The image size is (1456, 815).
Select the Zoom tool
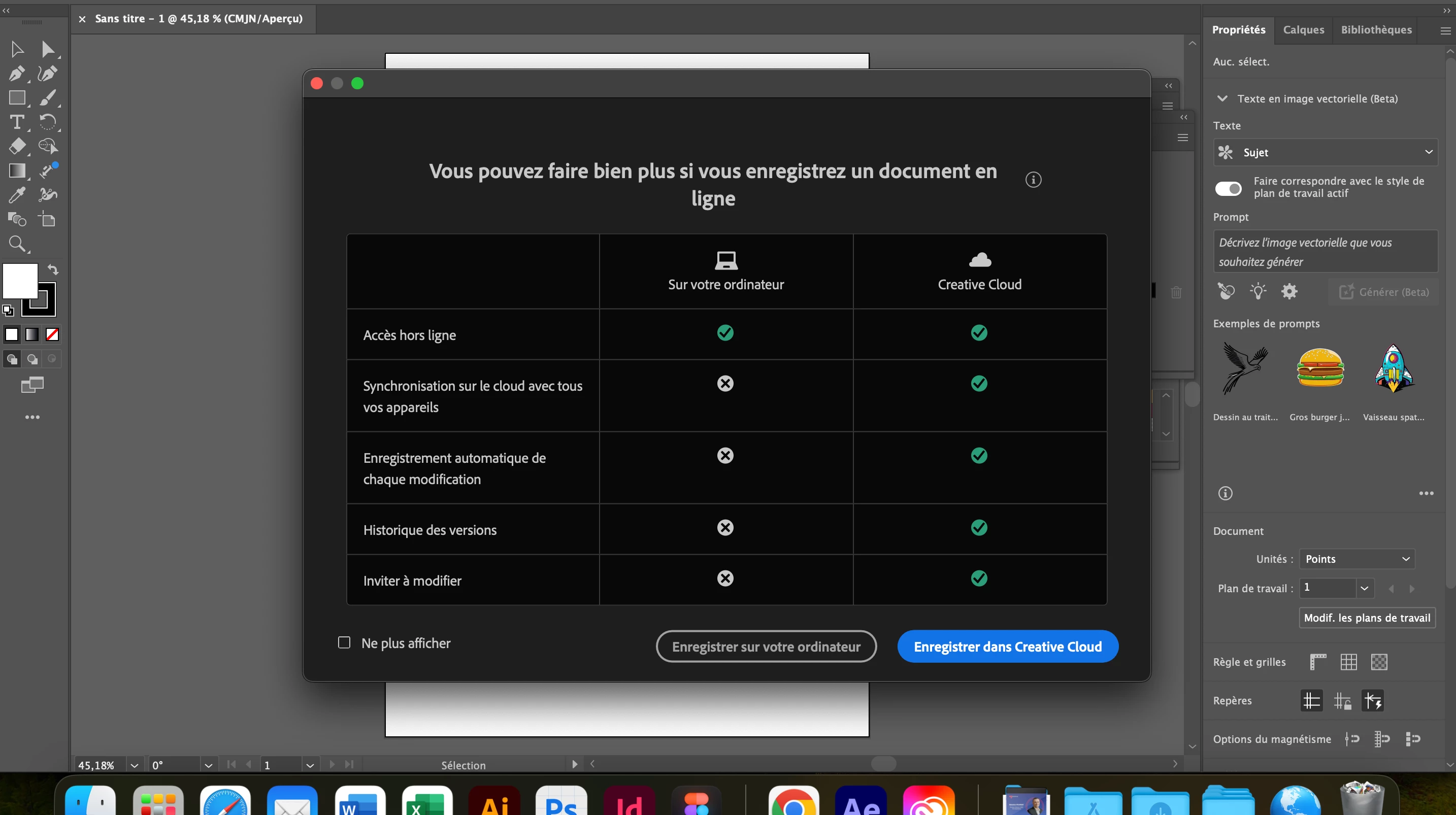17,244
